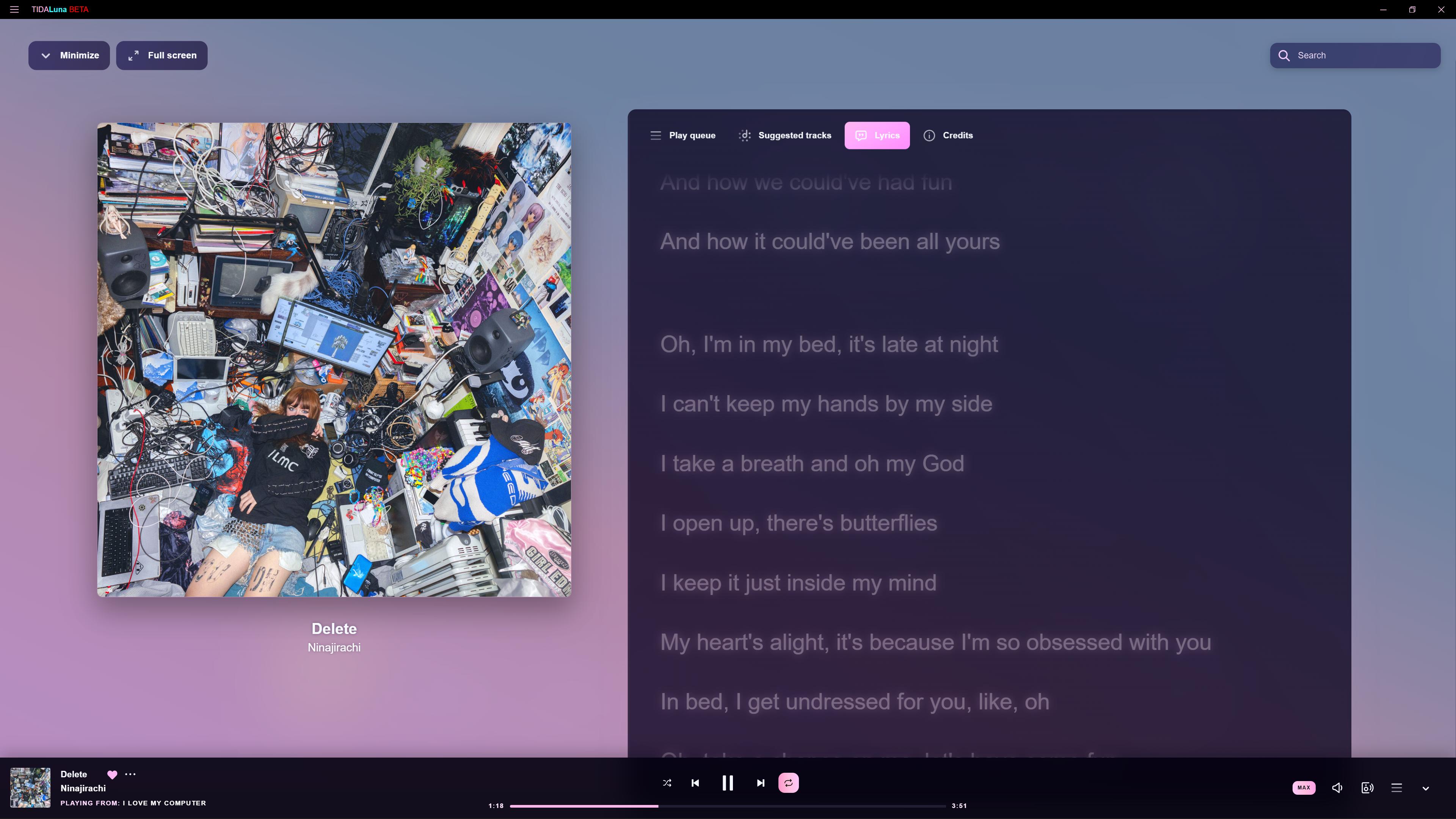Screen dimensions: 1456x819
Task: Open the Credits tab
Action: 948,135
